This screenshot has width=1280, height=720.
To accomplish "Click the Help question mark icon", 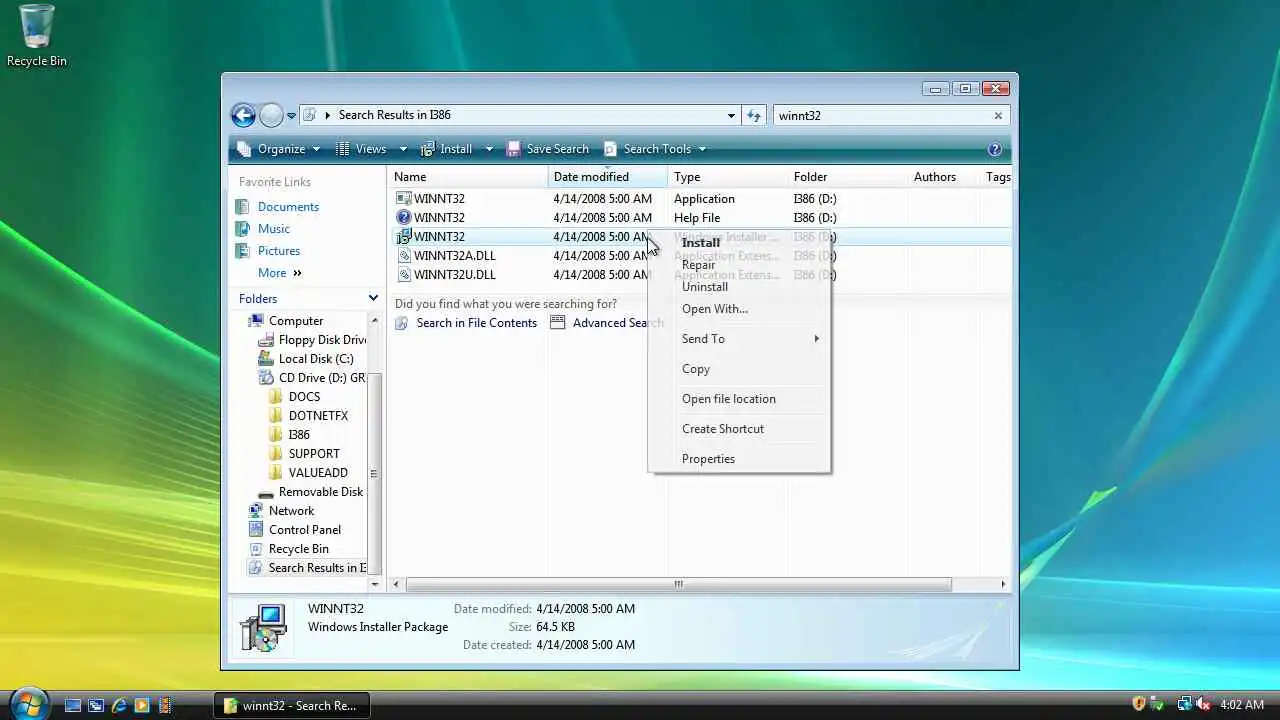I will 995,149.
